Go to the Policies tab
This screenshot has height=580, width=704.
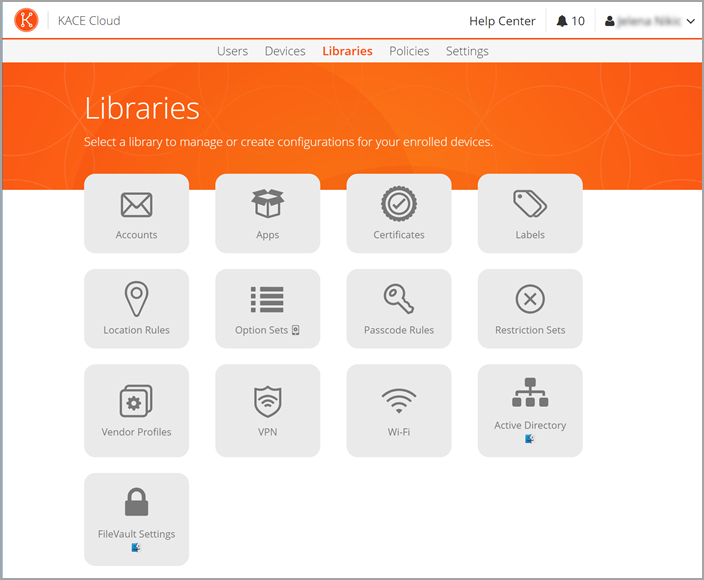(x=409, y=51)
